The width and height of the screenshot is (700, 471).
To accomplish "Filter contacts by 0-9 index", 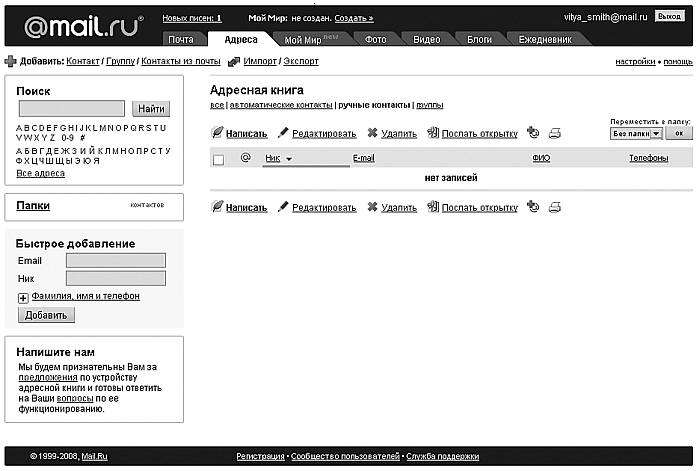I will point(68,138).
